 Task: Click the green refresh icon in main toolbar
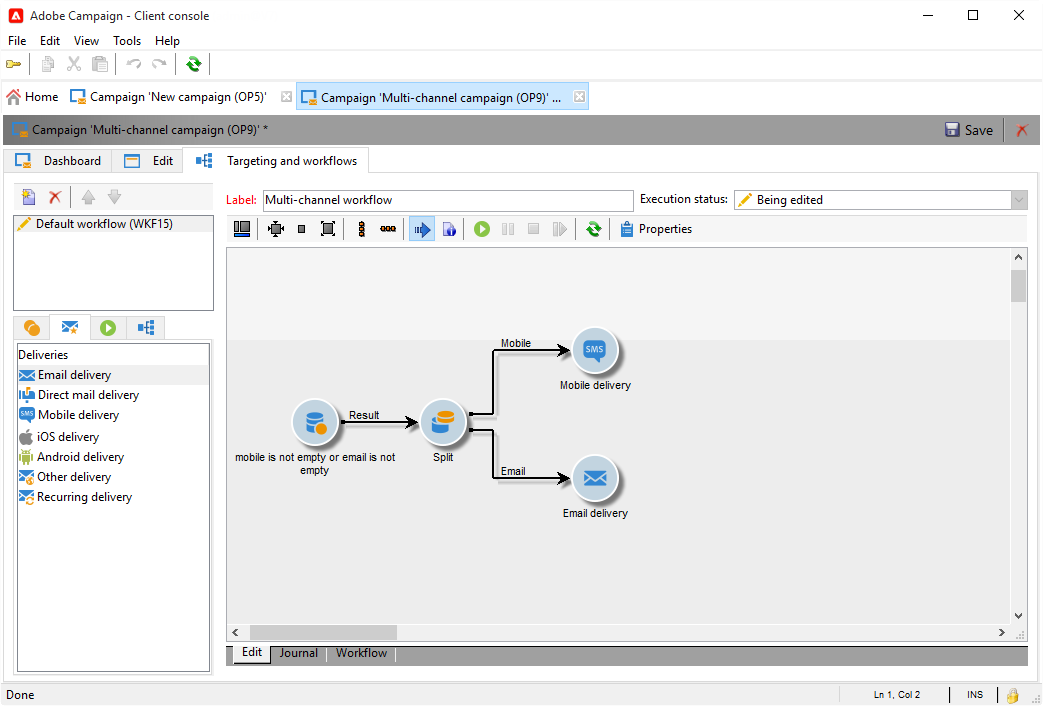click(x=194, y=64)
